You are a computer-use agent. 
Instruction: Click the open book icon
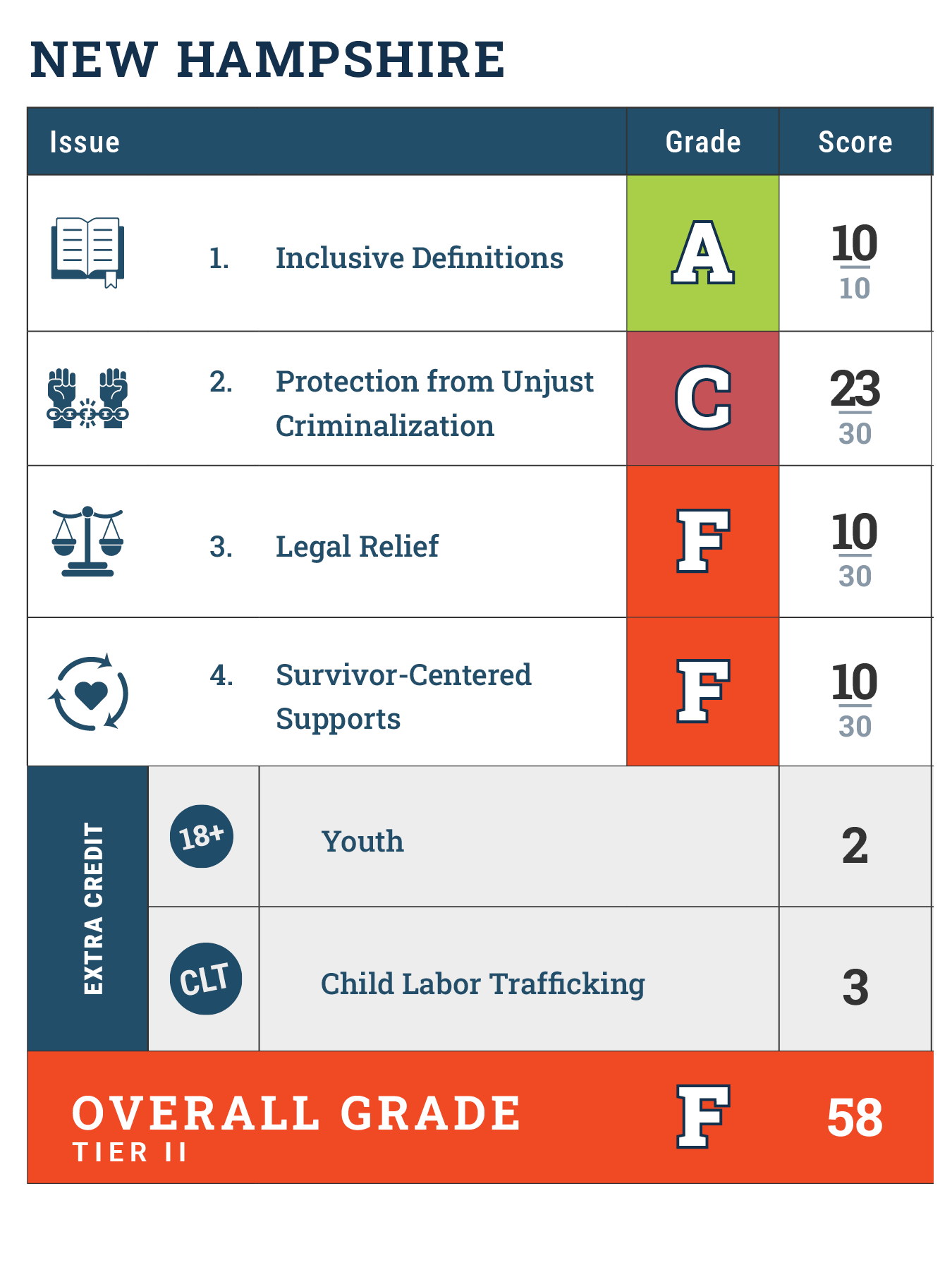tap(88, 252)
